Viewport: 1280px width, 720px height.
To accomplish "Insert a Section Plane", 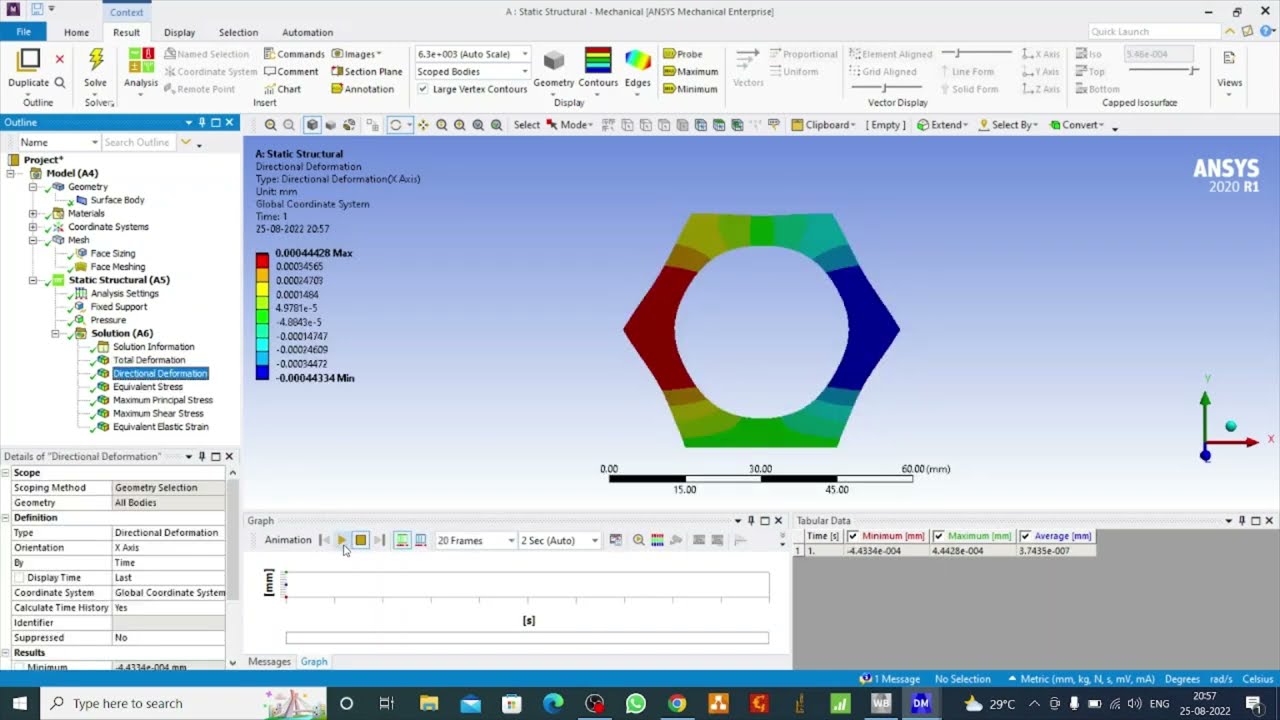I will (367, 72).
